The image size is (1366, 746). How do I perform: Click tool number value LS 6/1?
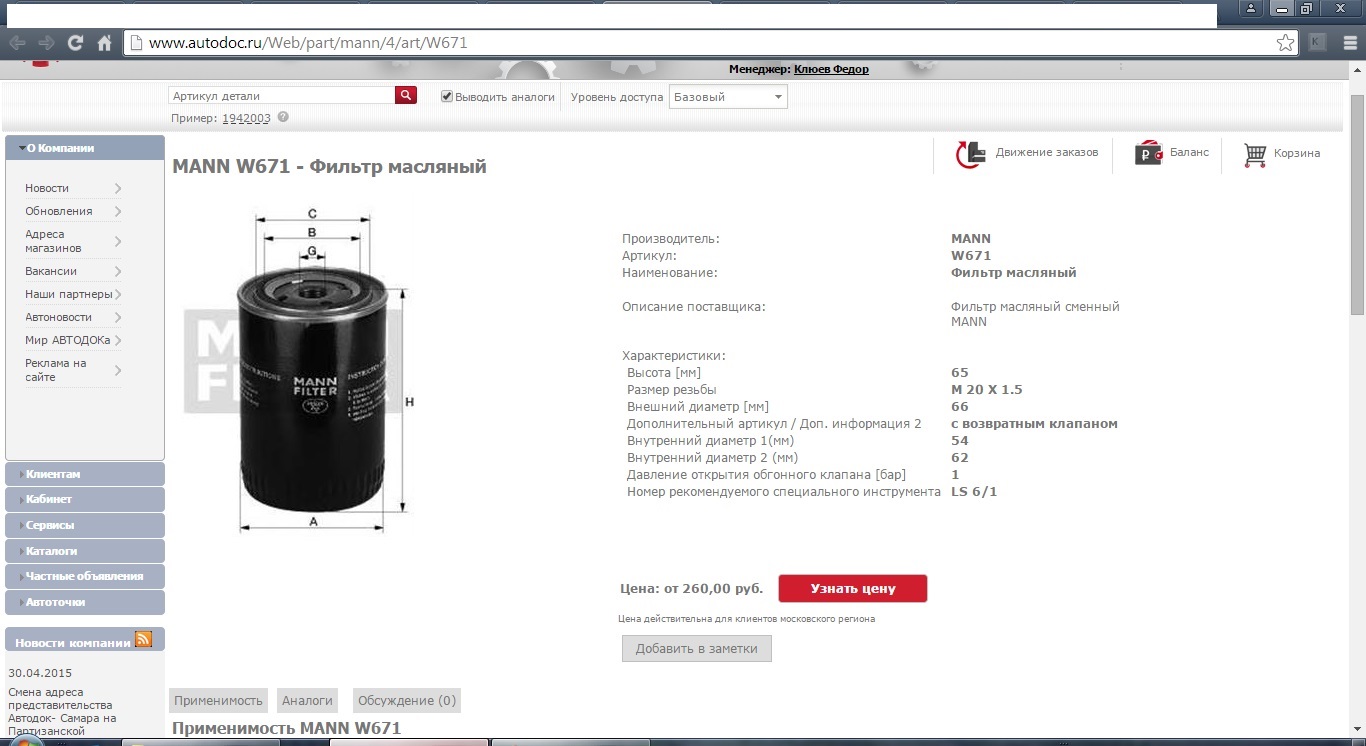tap(974, 491)
